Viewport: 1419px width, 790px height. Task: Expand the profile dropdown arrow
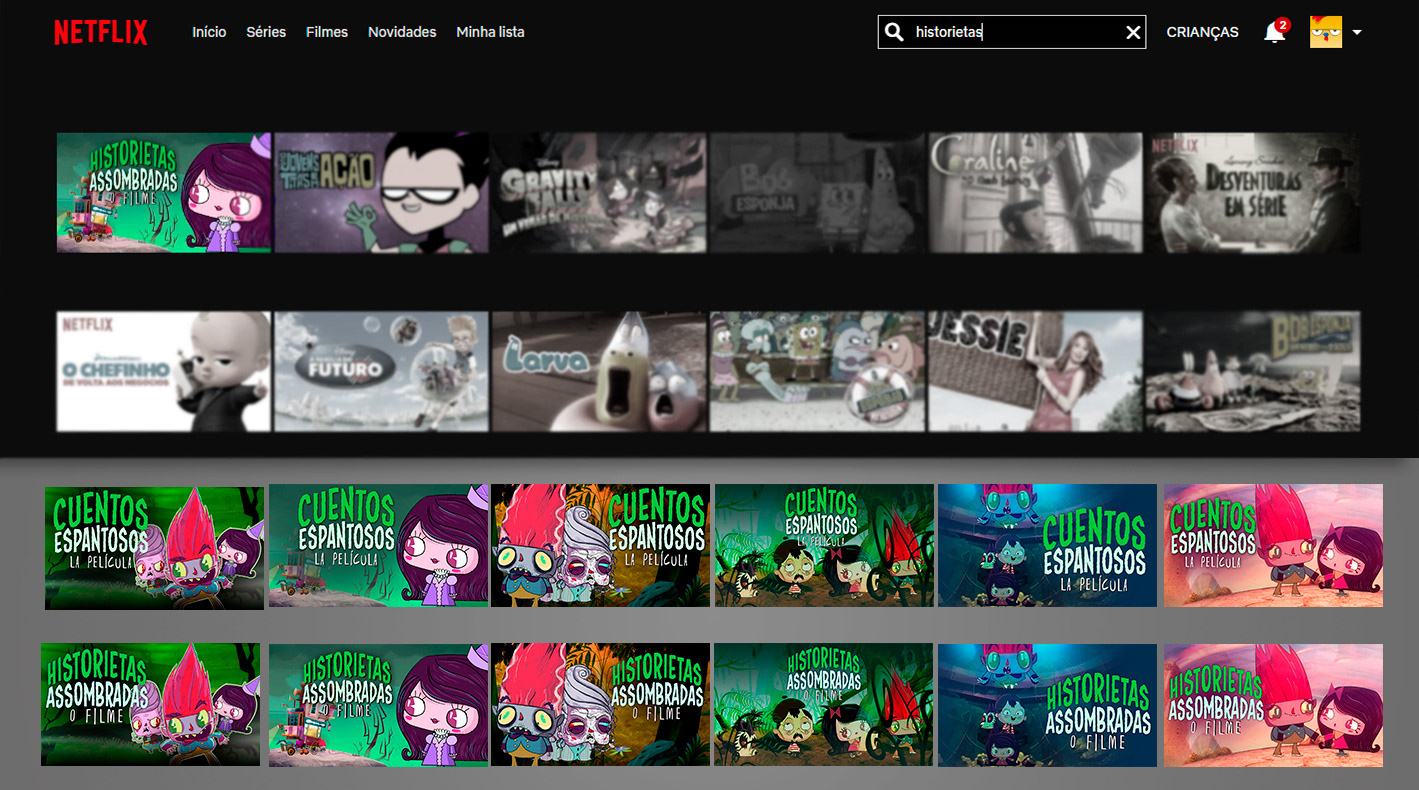(1357, 32)
